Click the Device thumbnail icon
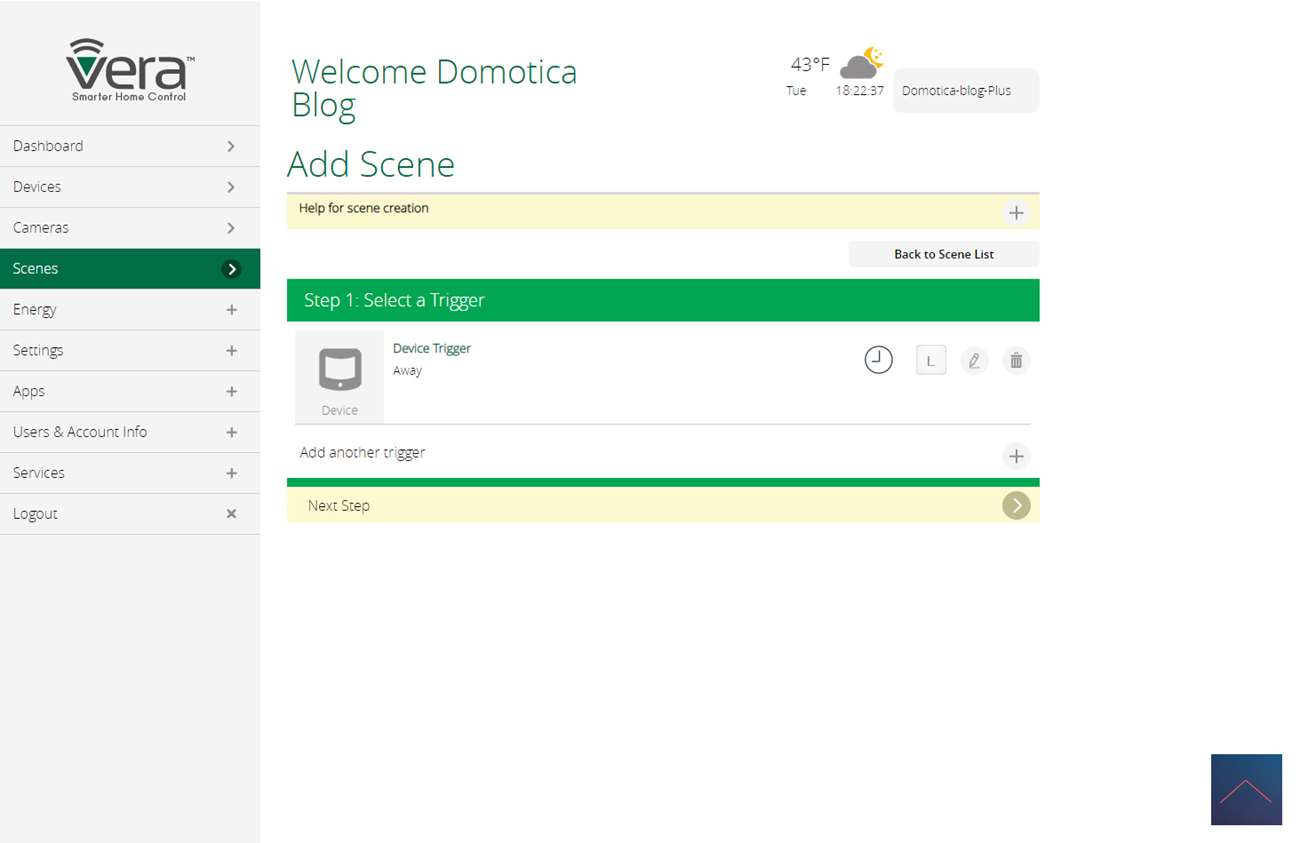Image resolution: width=1300 pixels, height=843 pixels. 339,376
